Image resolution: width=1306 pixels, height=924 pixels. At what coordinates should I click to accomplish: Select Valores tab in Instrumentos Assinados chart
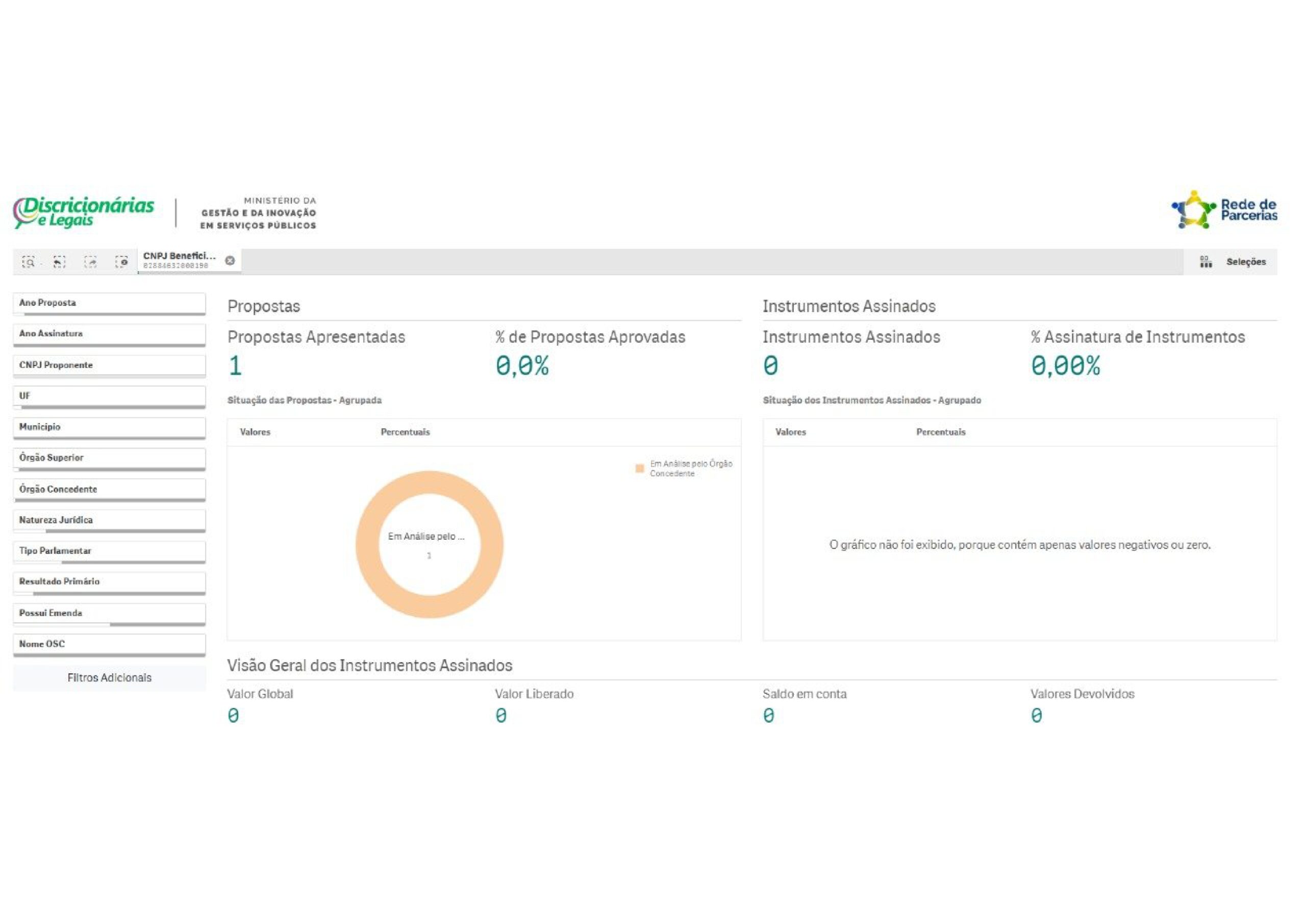click(x=790, y=433)
